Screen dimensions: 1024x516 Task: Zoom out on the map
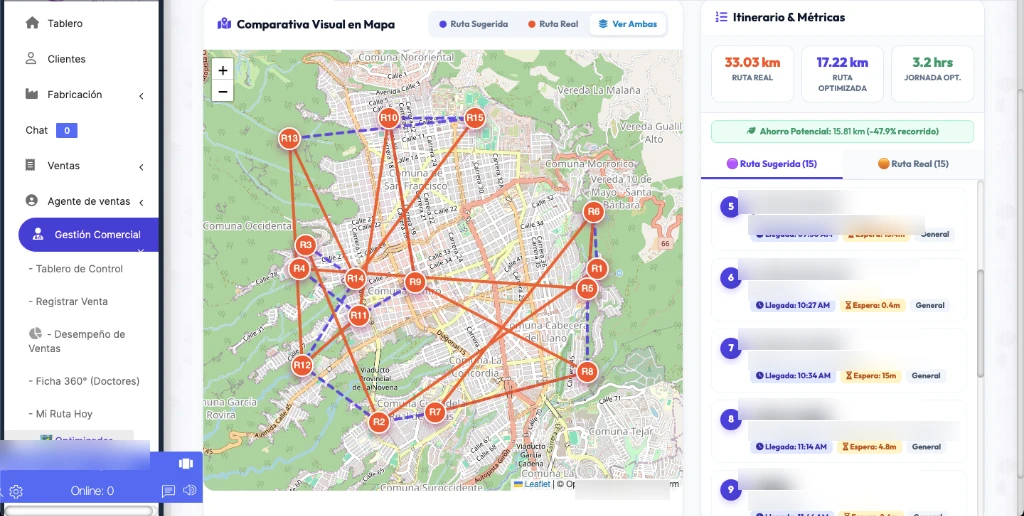(223, 91)
